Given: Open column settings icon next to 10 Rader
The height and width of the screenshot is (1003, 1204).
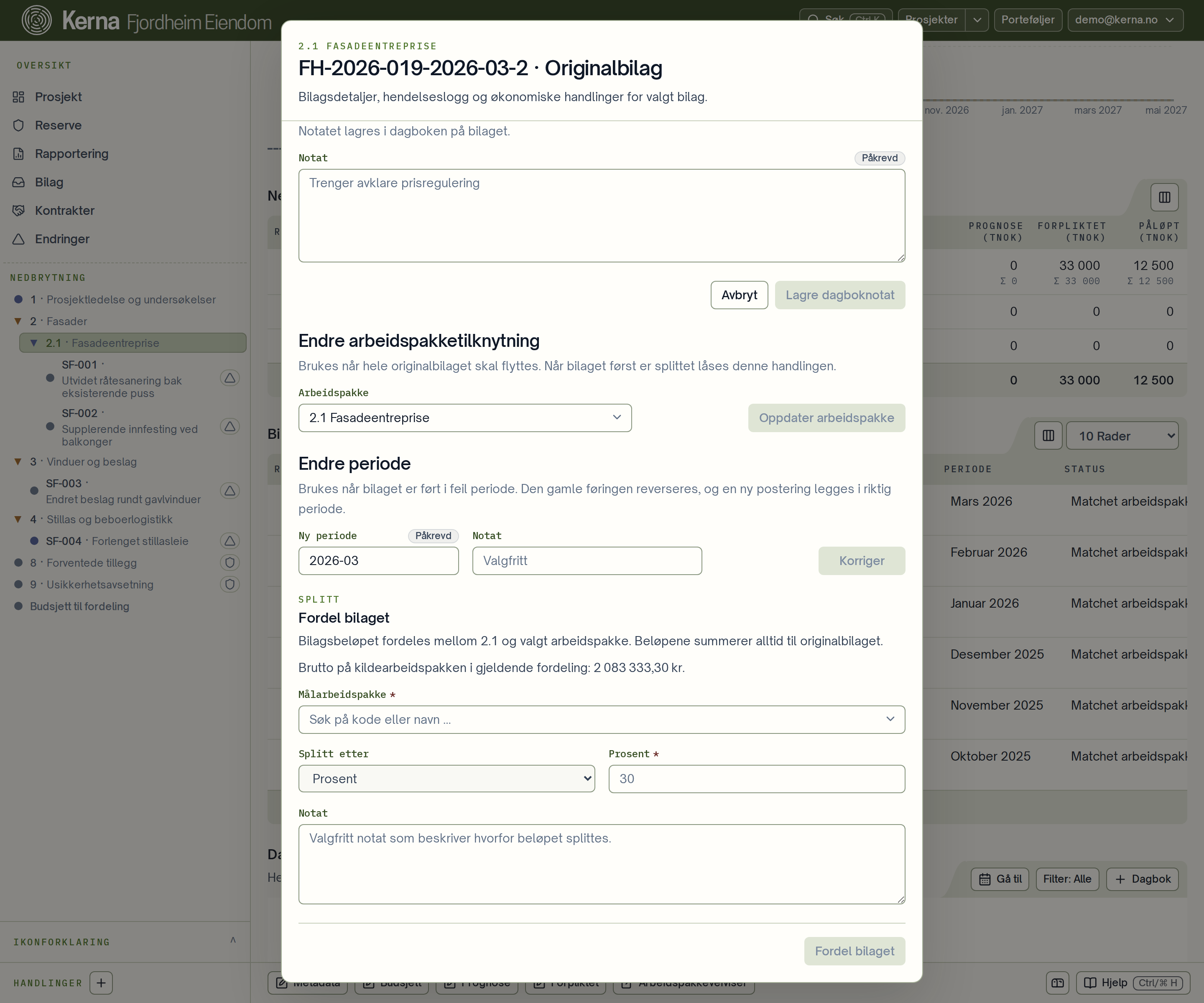Looking at the screenshot, I should [1048, 436].
